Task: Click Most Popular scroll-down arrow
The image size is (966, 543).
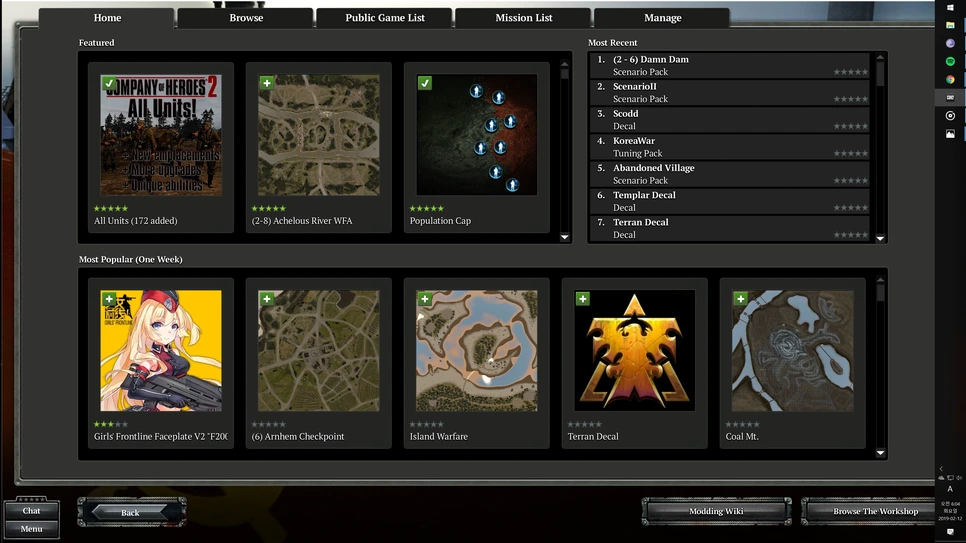Action: (x=880, y=453)
